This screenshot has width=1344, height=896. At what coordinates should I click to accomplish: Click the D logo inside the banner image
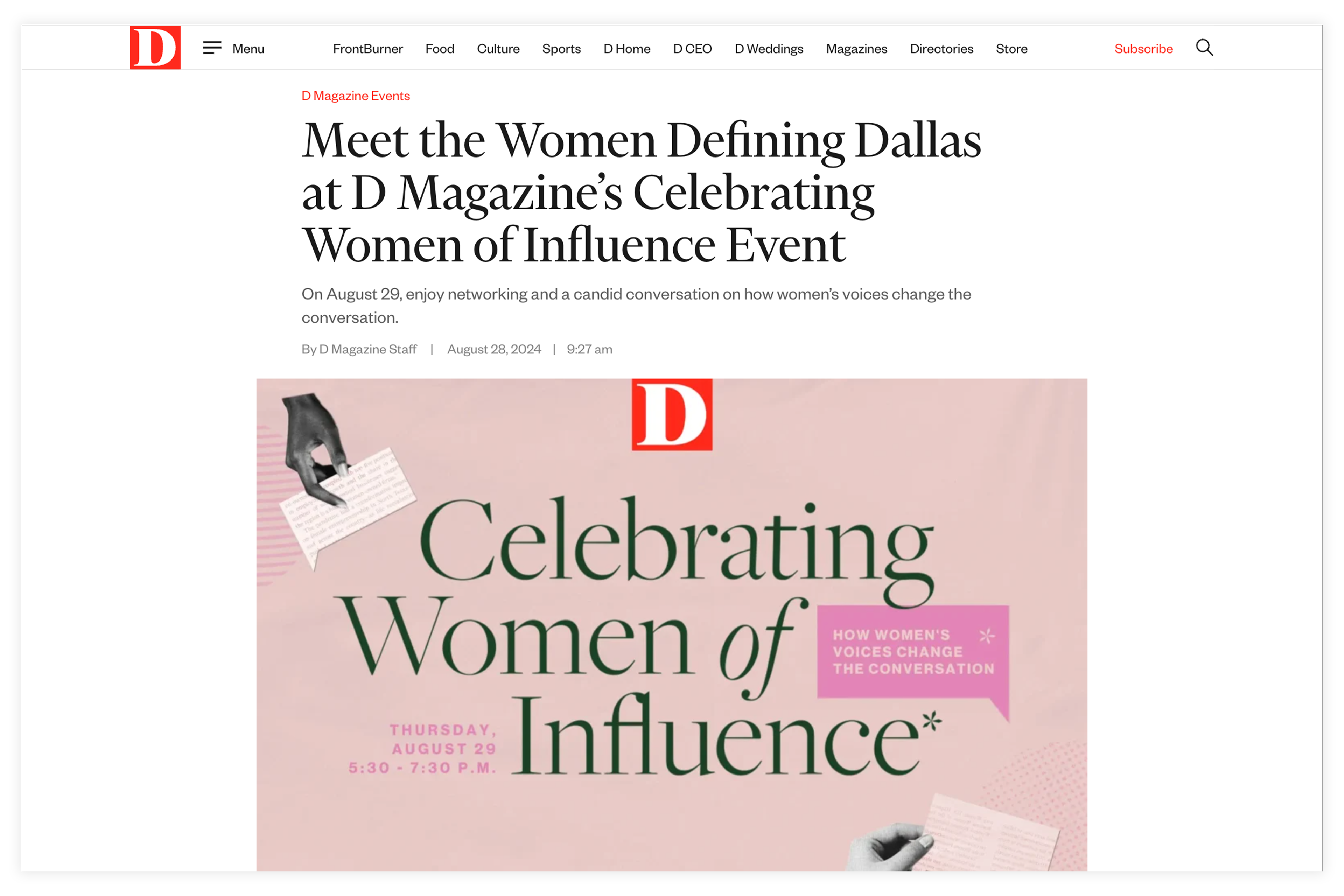point(672,414)
